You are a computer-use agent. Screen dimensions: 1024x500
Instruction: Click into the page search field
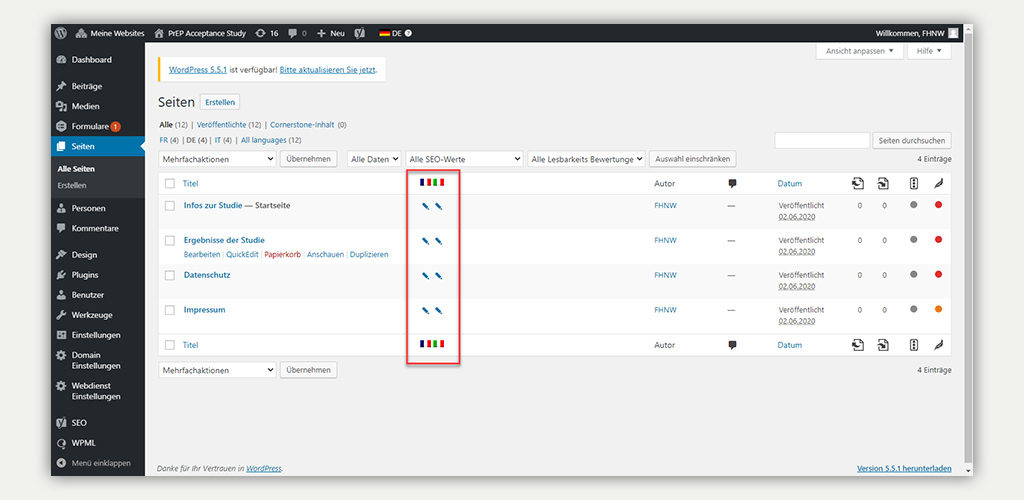(x=821, y=141)
